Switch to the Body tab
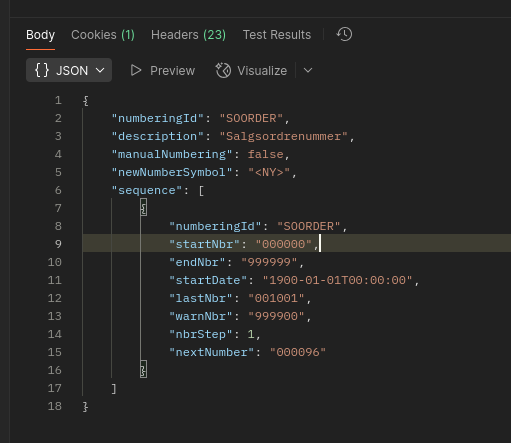 point(40,35)
